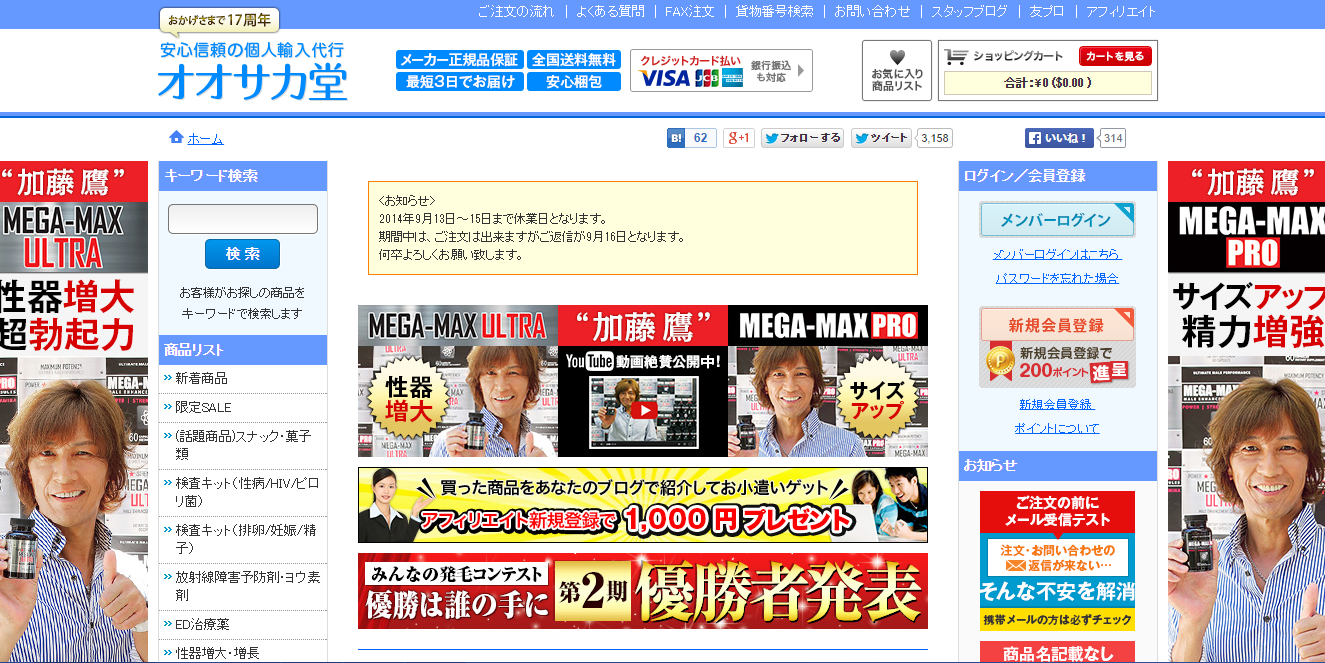Viewport: 1325px width, 663px height.
Task: Open 貨物番号検索 in the top menu
Action: pyautogui.click(x=774, y=12)
